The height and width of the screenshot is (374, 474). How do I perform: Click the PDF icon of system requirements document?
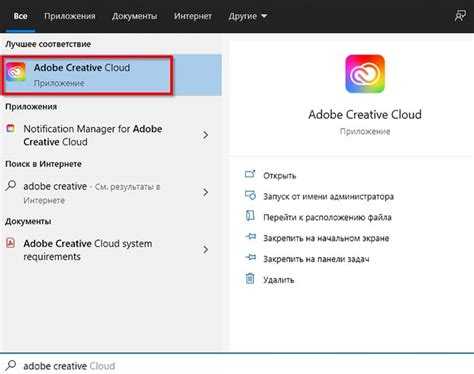(x=11, y=243)
